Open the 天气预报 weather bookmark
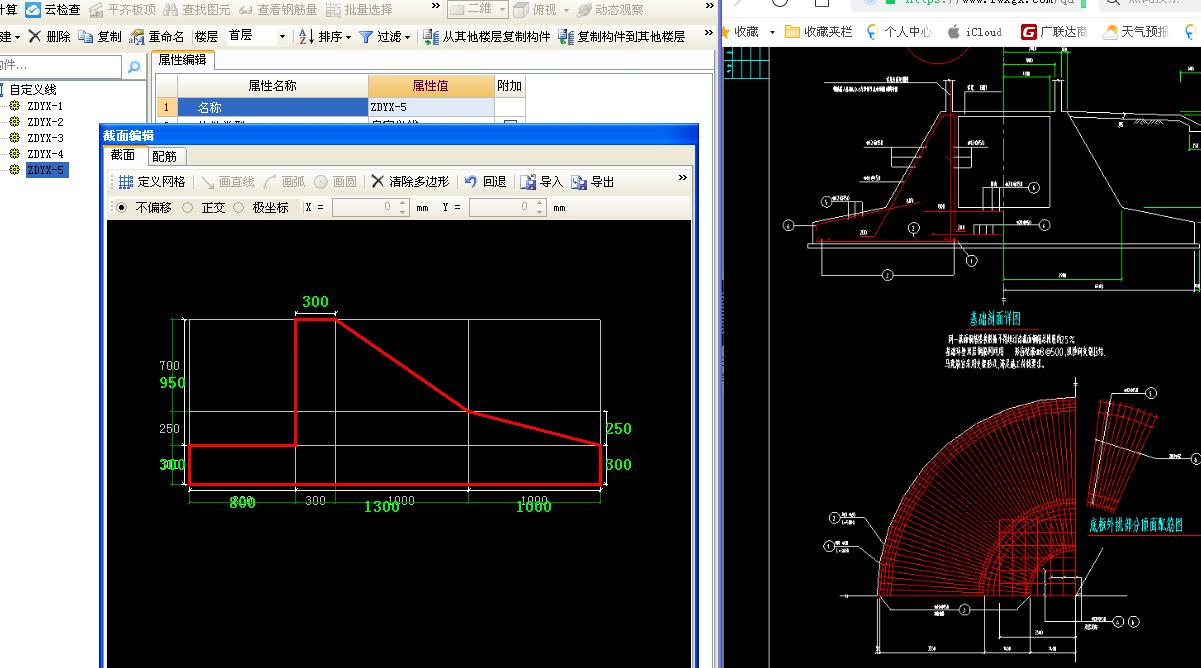Screen dimensions: 1201x668 pyautogui.click(x=1134, y=32)
